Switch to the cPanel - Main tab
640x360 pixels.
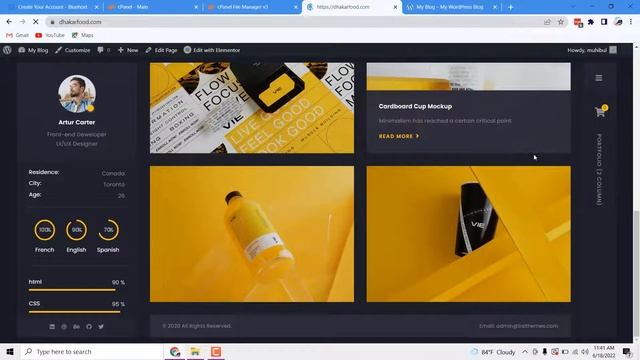click(152, 7)
